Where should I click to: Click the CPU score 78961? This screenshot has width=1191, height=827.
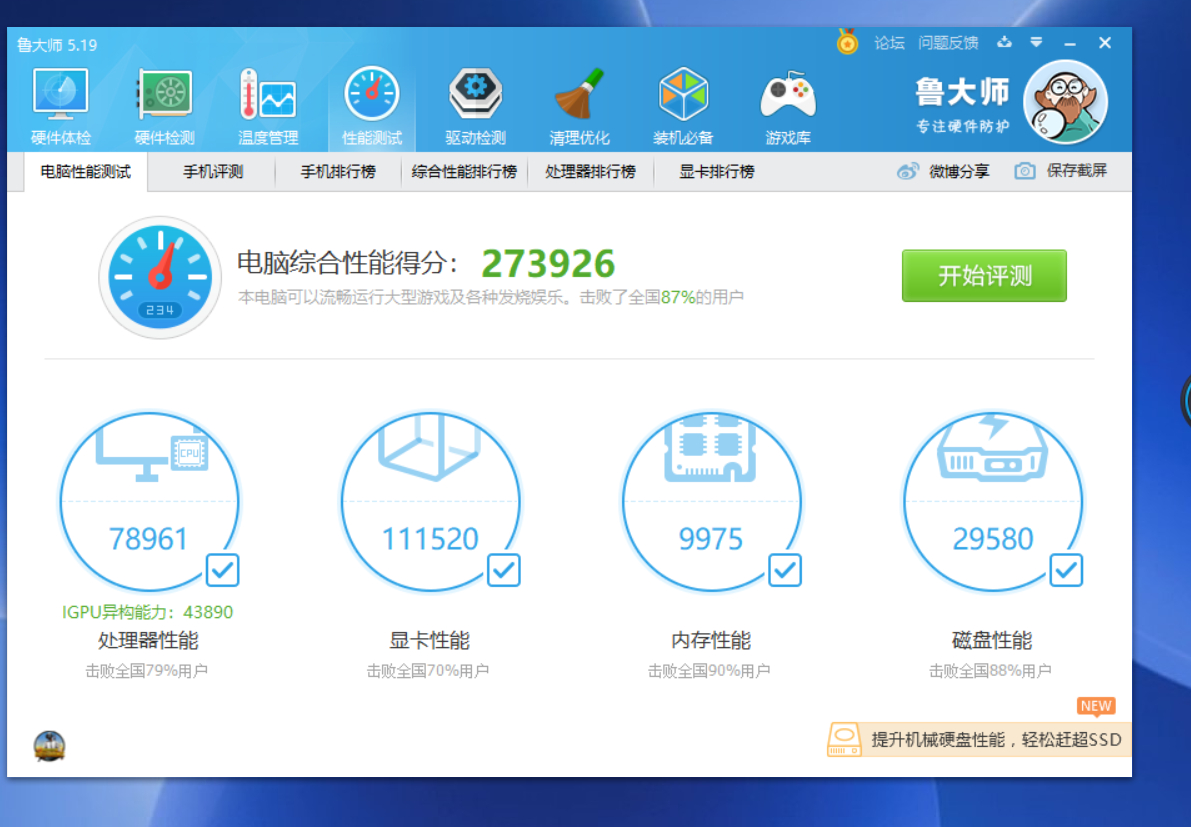click(148, 538)
